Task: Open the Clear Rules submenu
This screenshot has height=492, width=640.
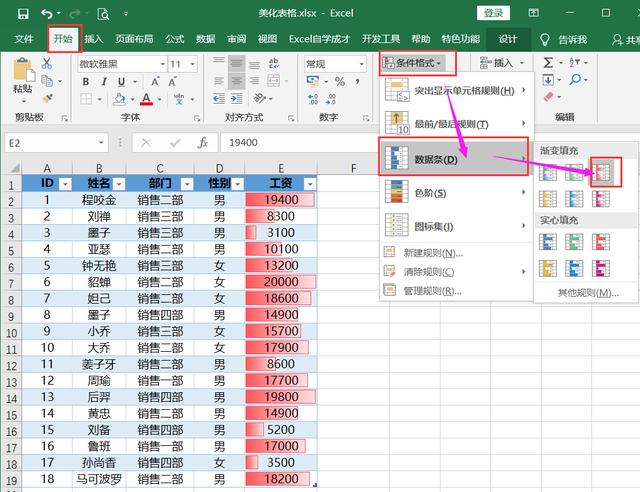Action: pyautogui.click(x=456, y=272)
